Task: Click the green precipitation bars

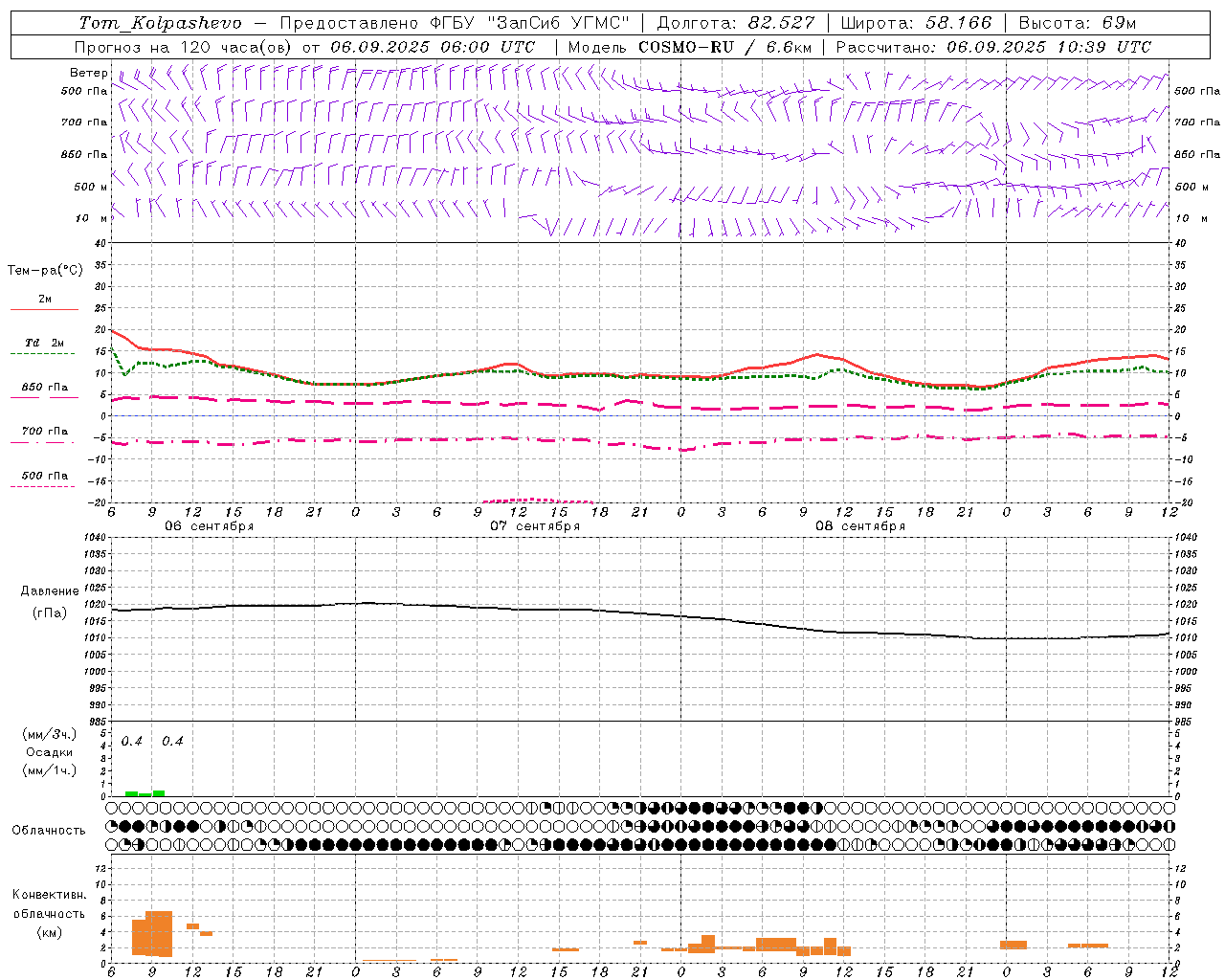Action: 145,793
